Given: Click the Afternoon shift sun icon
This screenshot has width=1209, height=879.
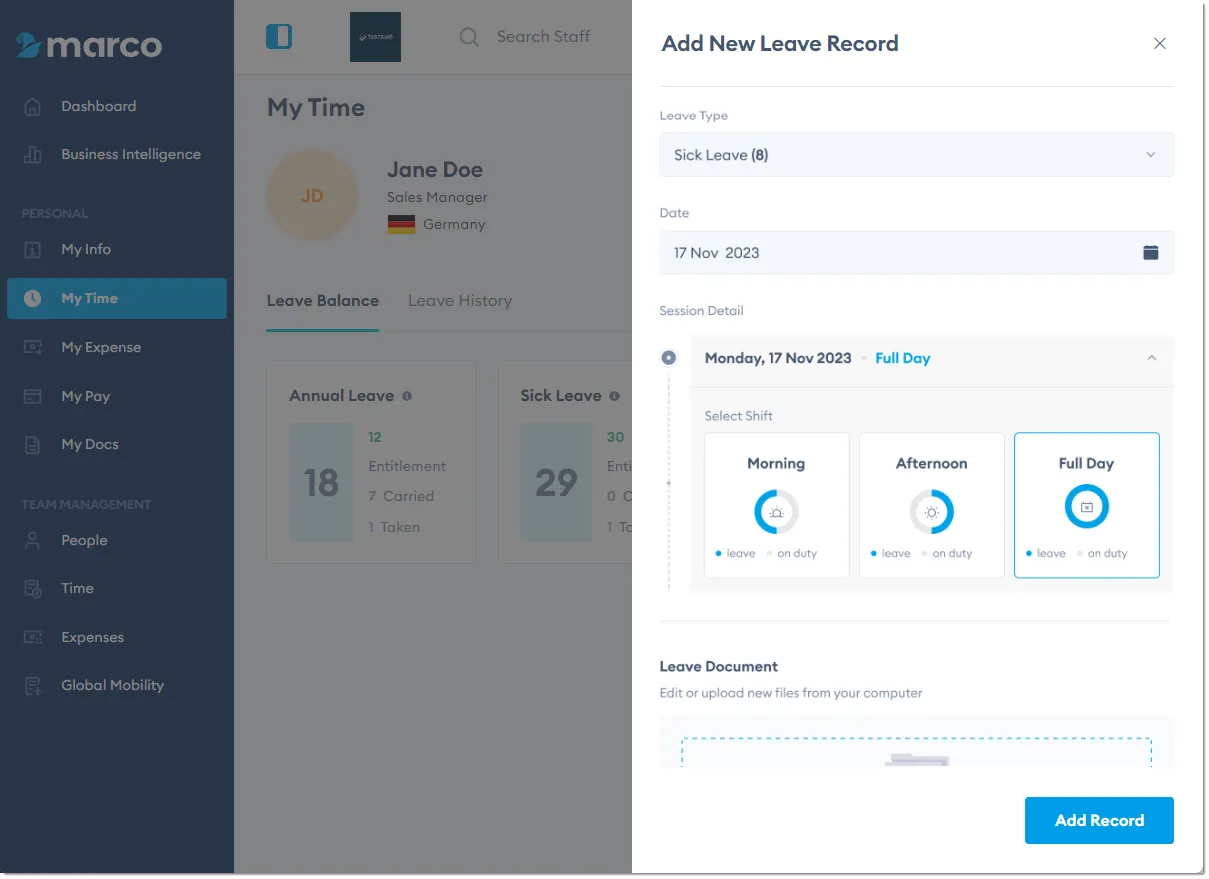Looking at the screenshot, I should (931, 511).
